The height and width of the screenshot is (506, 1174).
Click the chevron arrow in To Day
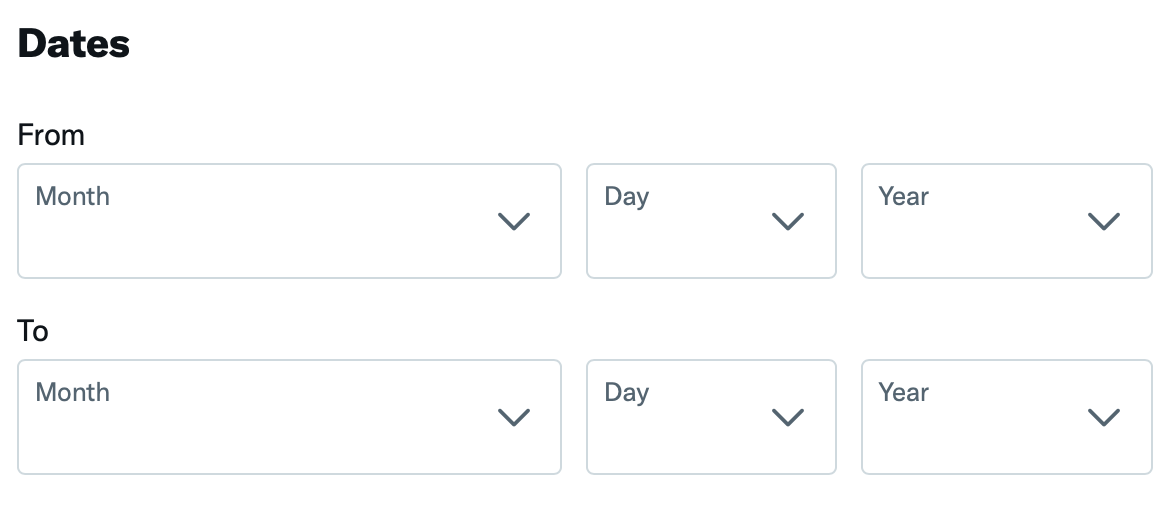coord(788,418)
